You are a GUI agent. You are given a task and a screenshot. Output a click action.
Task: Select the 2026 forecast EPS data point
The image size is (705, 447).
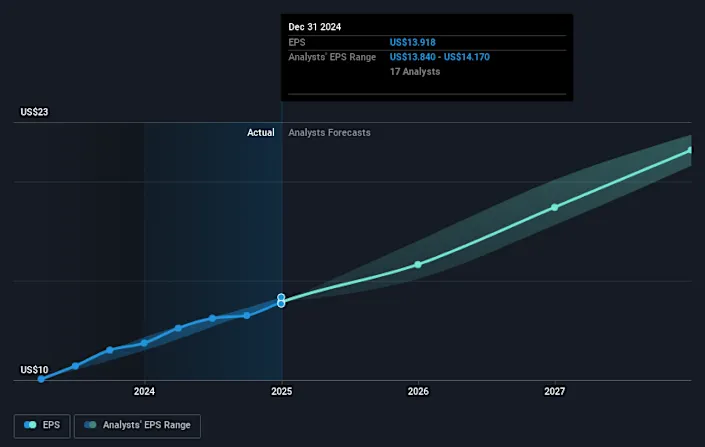point(418,264)
